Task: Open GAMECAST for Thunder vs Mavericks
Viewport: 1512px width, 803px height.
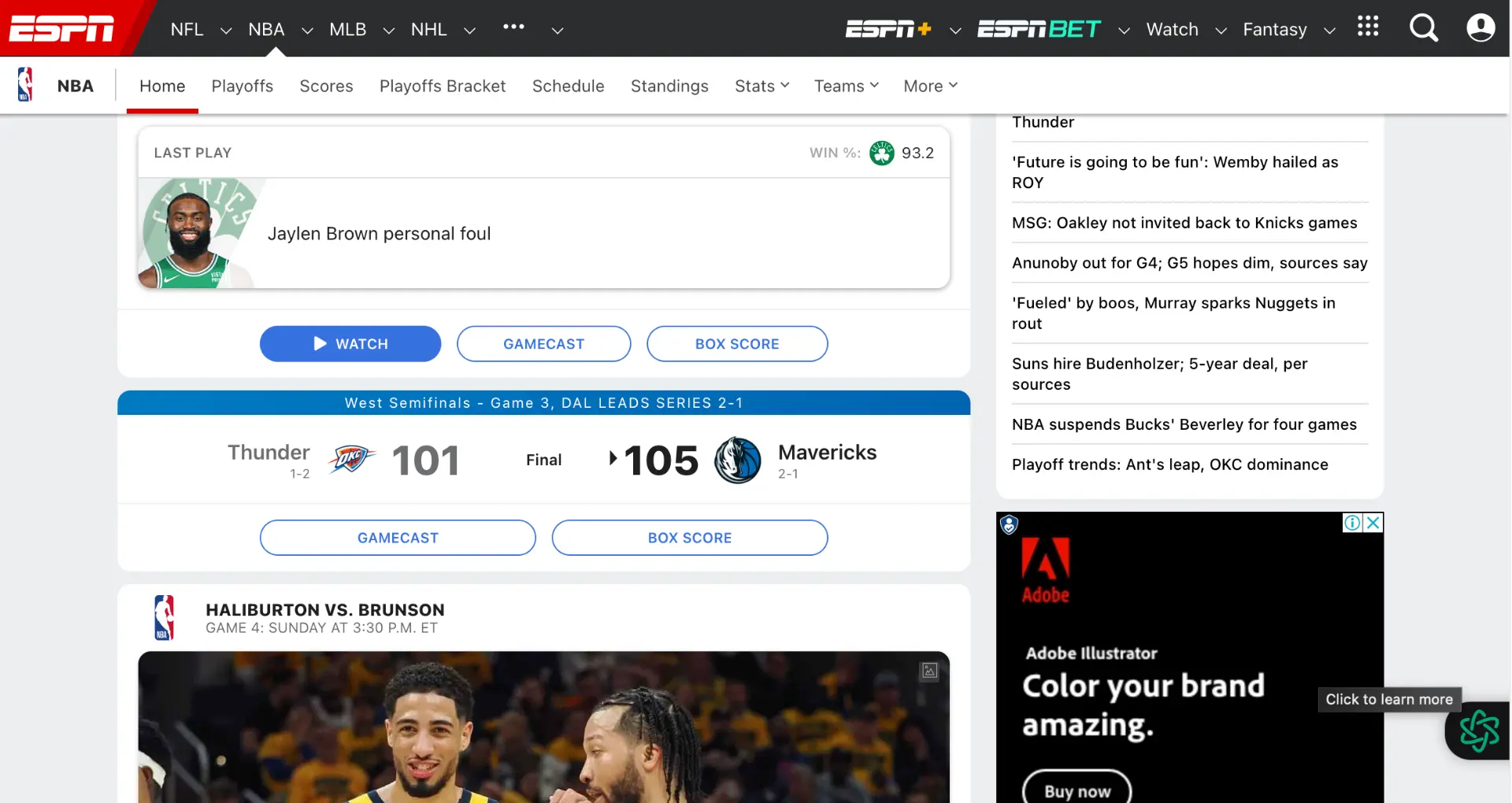Action: pos(398,538)
